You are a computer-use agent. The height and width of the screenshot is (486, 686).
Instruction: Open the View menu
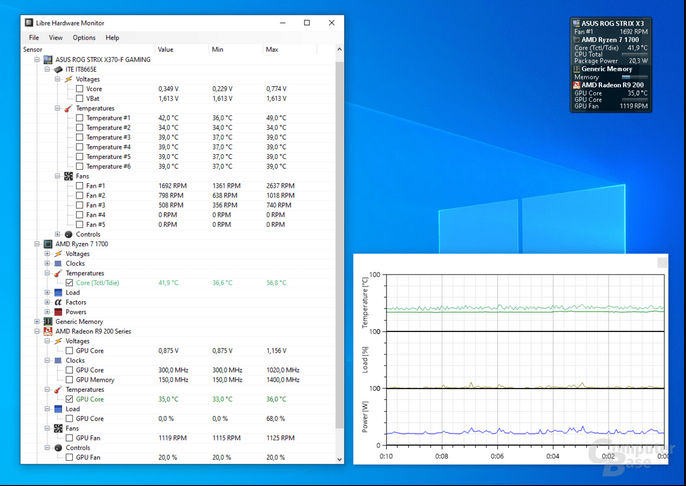(x=56, y=38)
